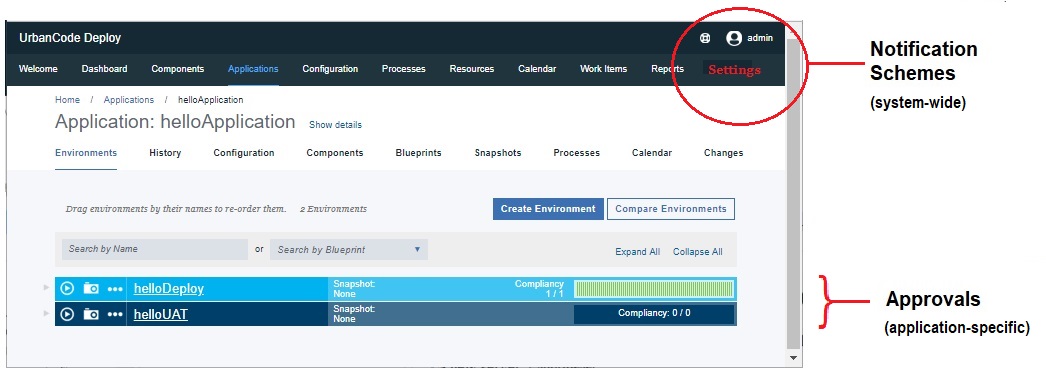Switch to the application Calendar tab
The width and height of the screenshot is (1046, 389).
coord(652,153)
